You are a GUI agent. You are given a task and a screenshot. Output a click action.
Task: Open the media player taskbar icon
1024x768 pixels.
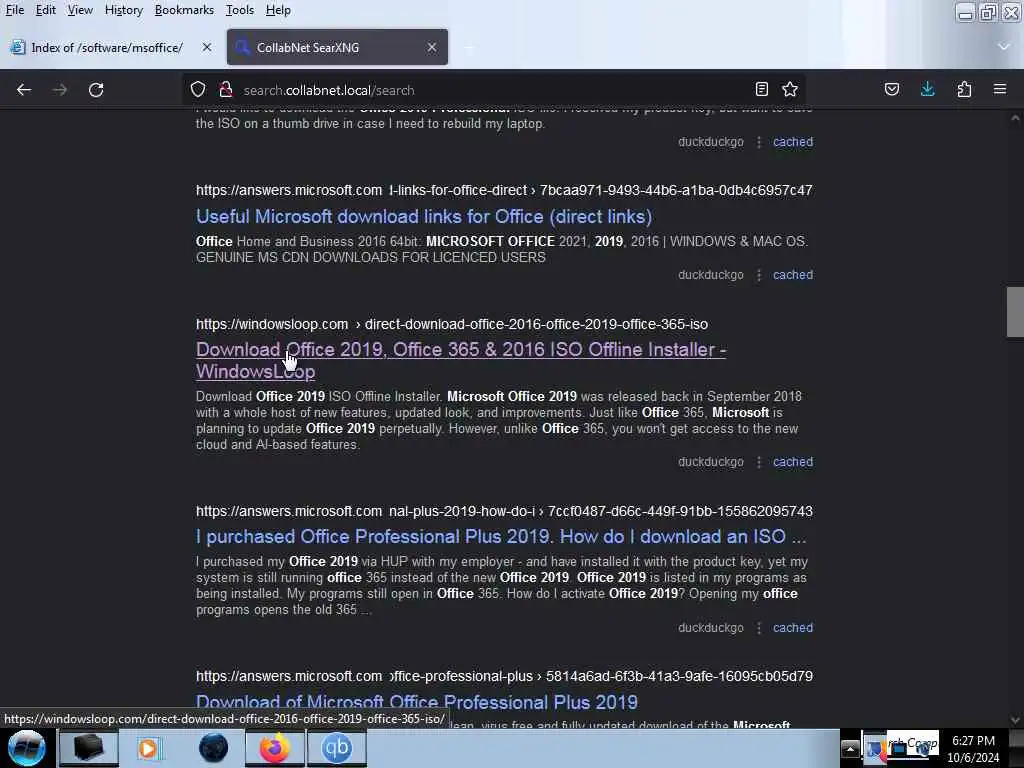150,748
